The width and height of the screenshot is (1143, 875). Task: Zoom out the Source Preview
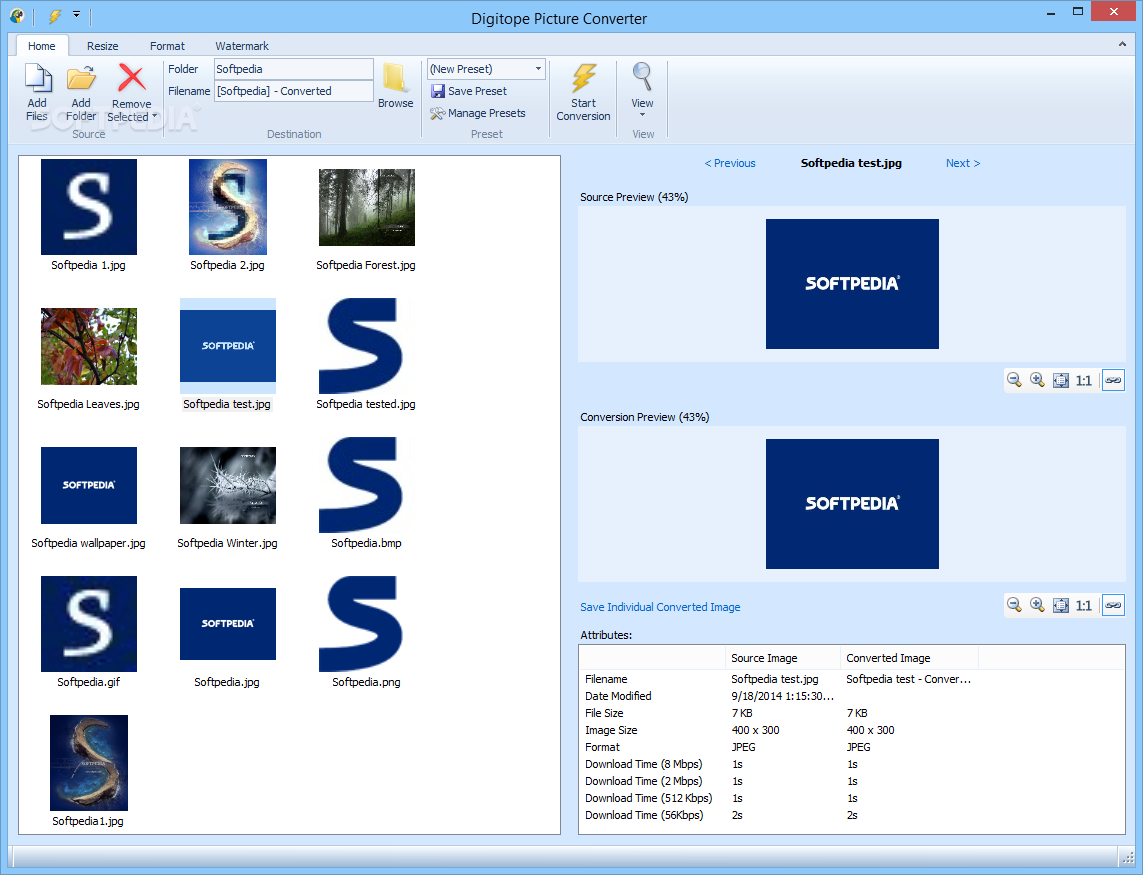(1014, 380)
